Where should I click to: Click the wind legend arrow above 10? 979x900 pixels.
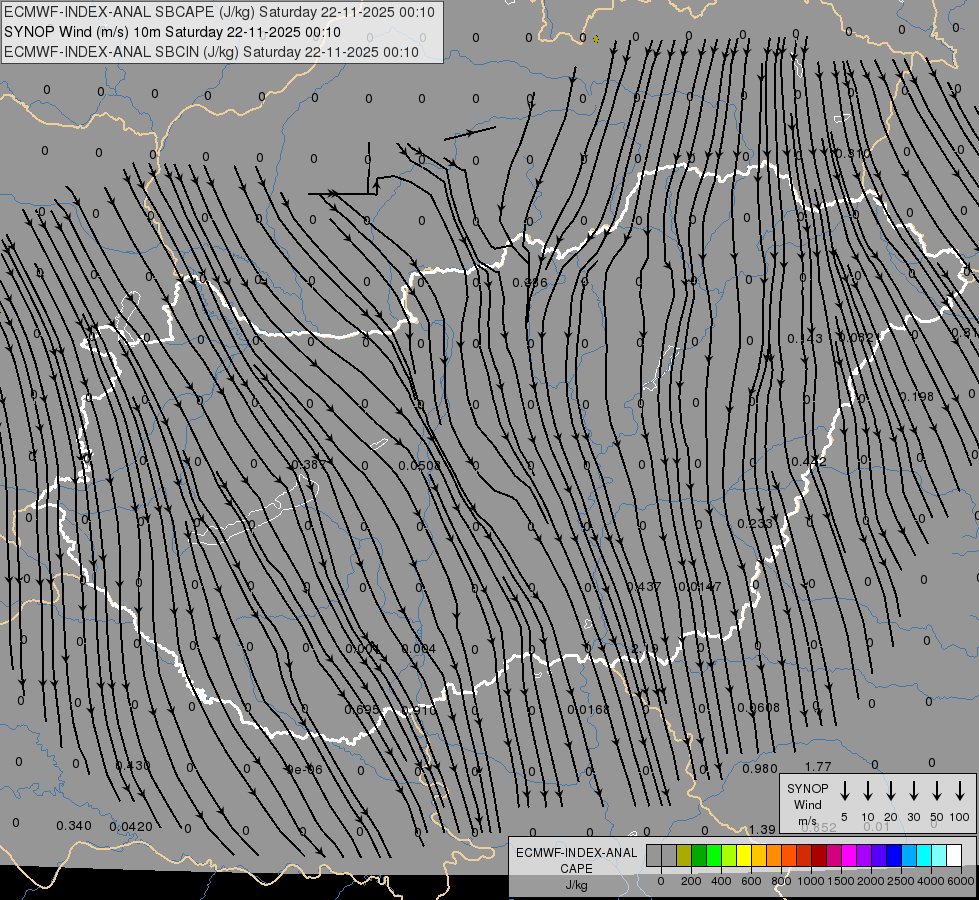coord(868,791)
